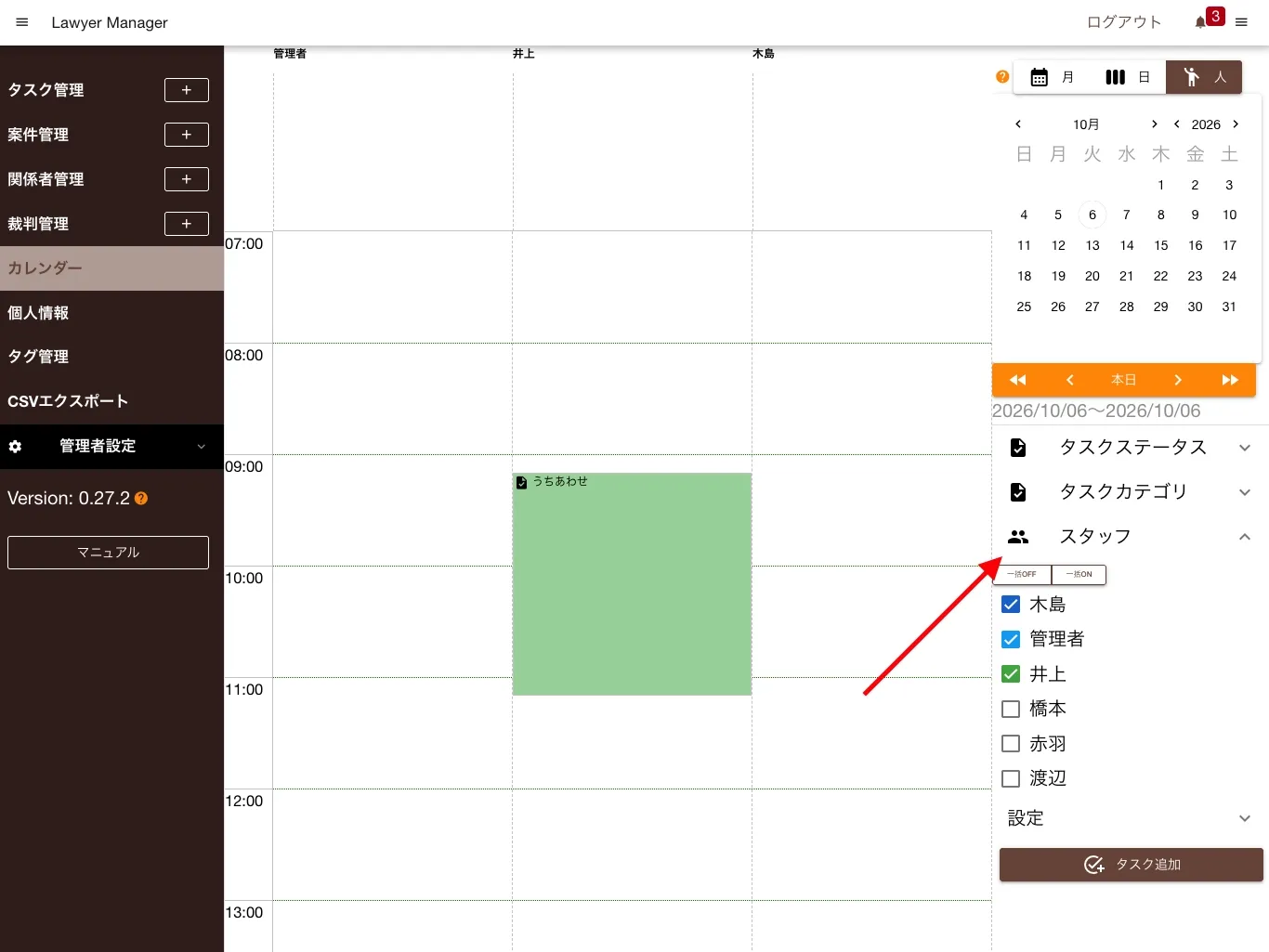Expand タスクステータス filter section

click(1130, 448)
